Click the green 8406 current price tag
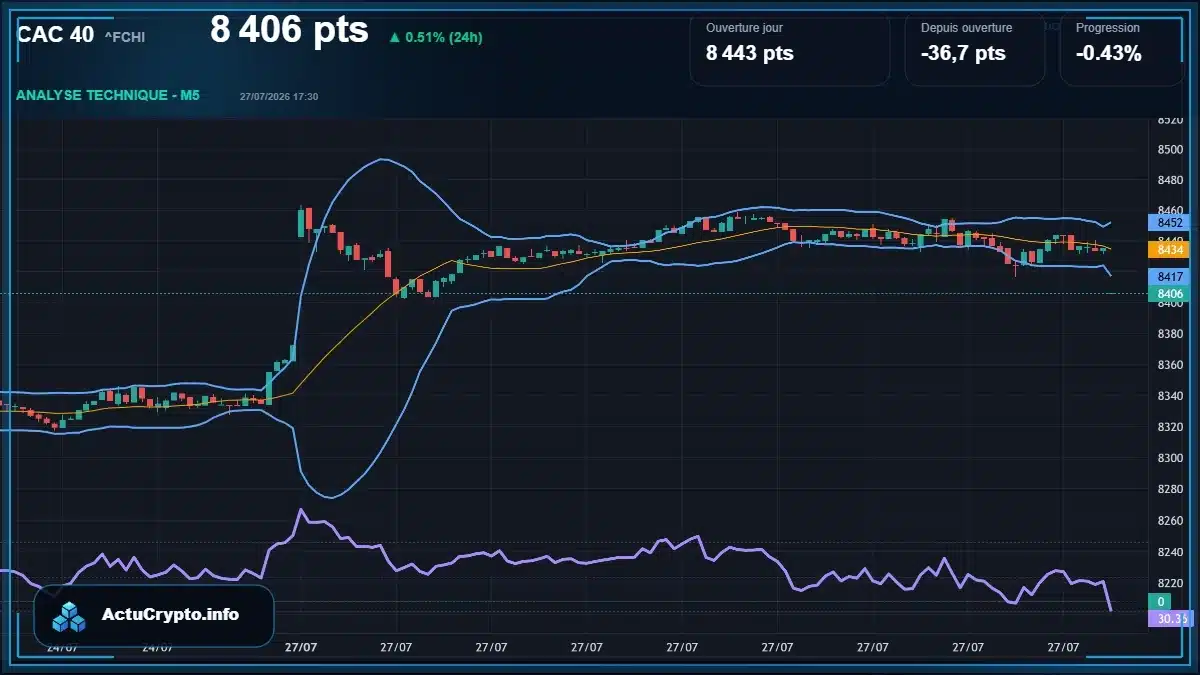This screenshot has width=1200, height=675. (x=1170, y=294)
